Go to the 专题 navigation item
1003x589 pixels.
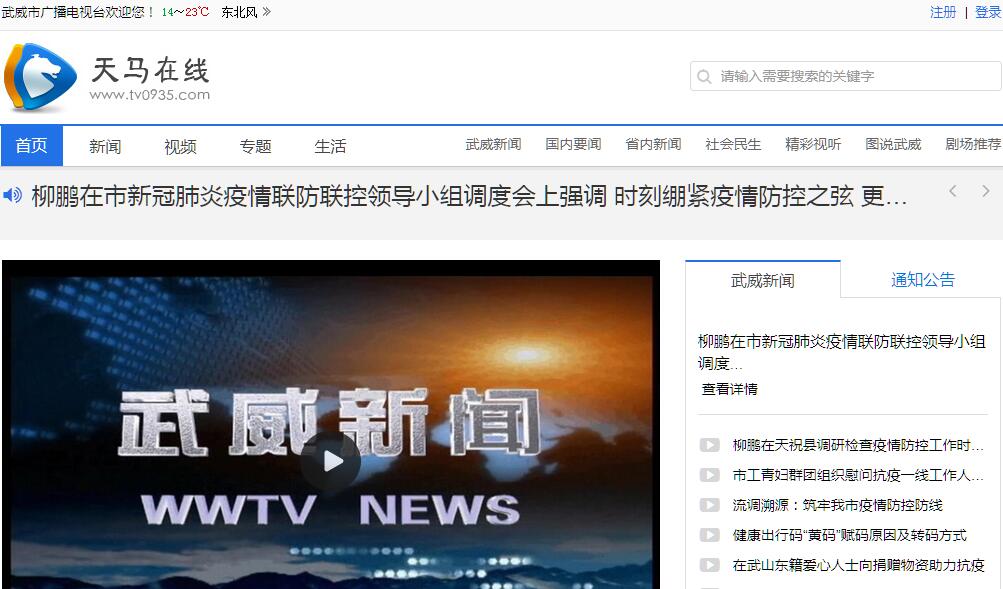pos(255,146)
